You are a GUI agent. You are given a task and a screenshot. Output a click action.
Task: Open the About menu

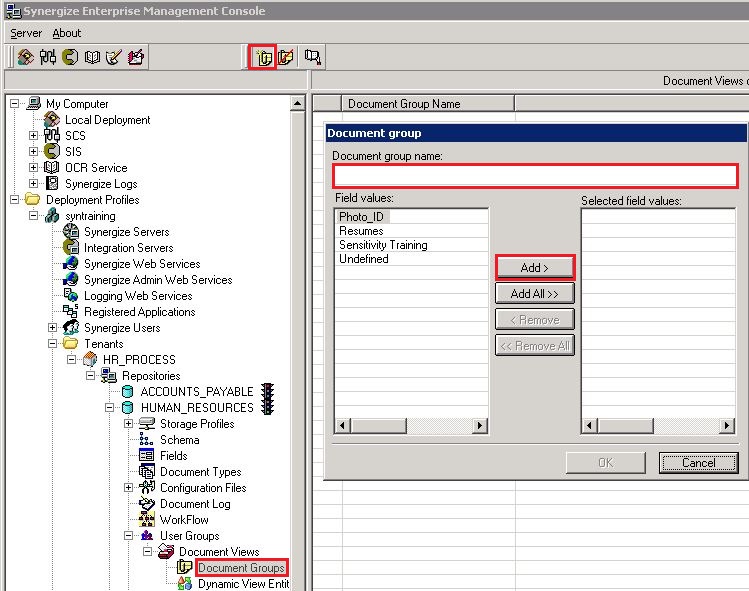[66, 33]
